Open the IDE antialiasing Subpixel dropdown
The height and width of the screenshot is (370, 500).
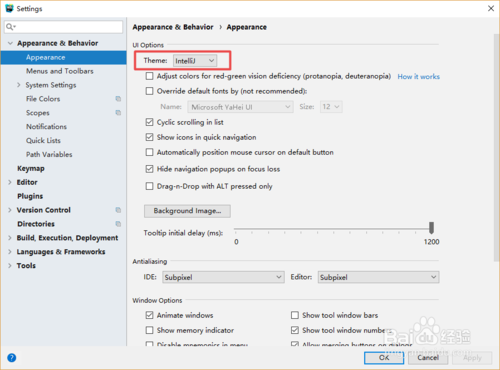pyautogui.click(x=223, y=277)
